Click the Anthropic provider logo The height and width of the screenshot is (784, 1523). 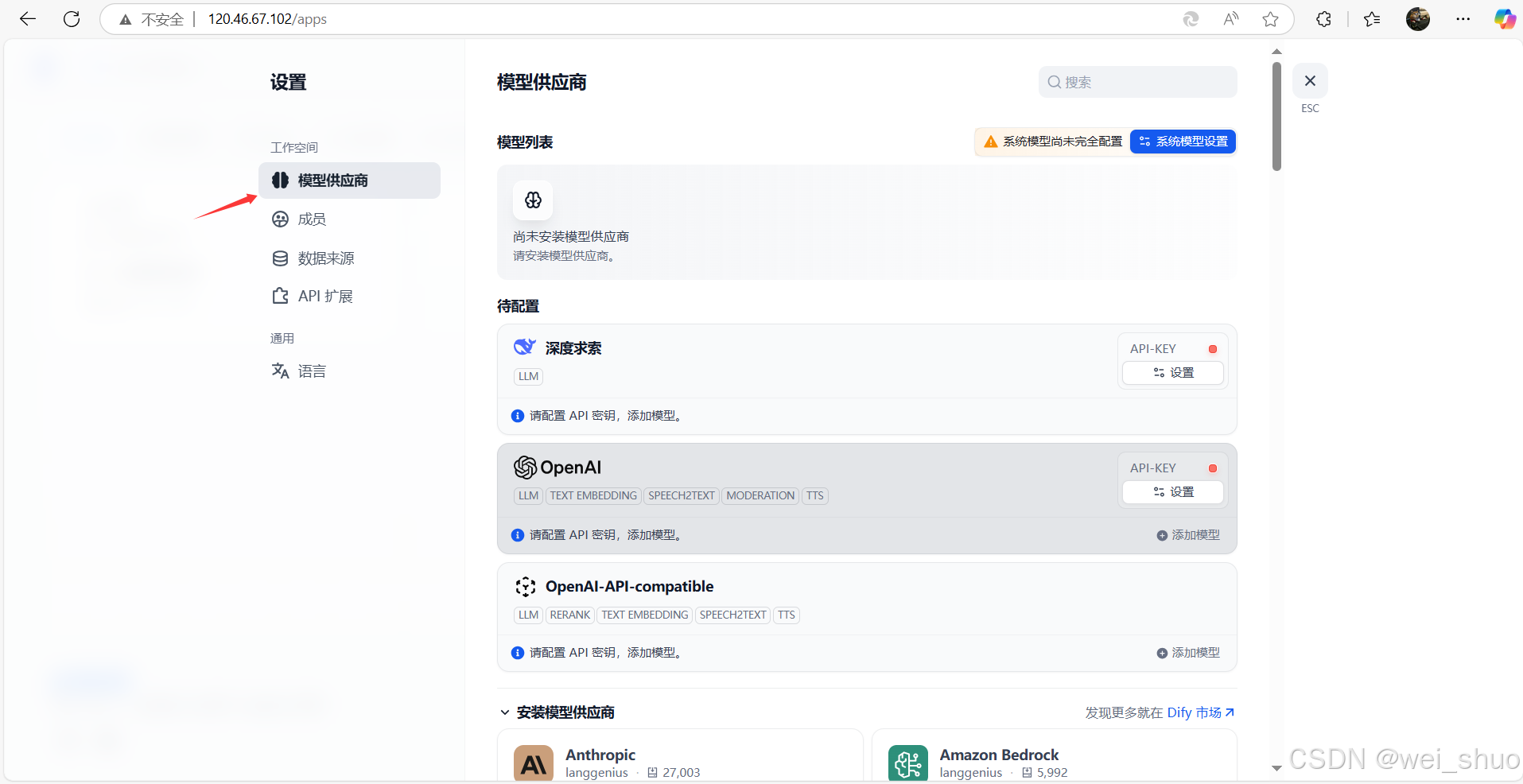click(533, 763)
